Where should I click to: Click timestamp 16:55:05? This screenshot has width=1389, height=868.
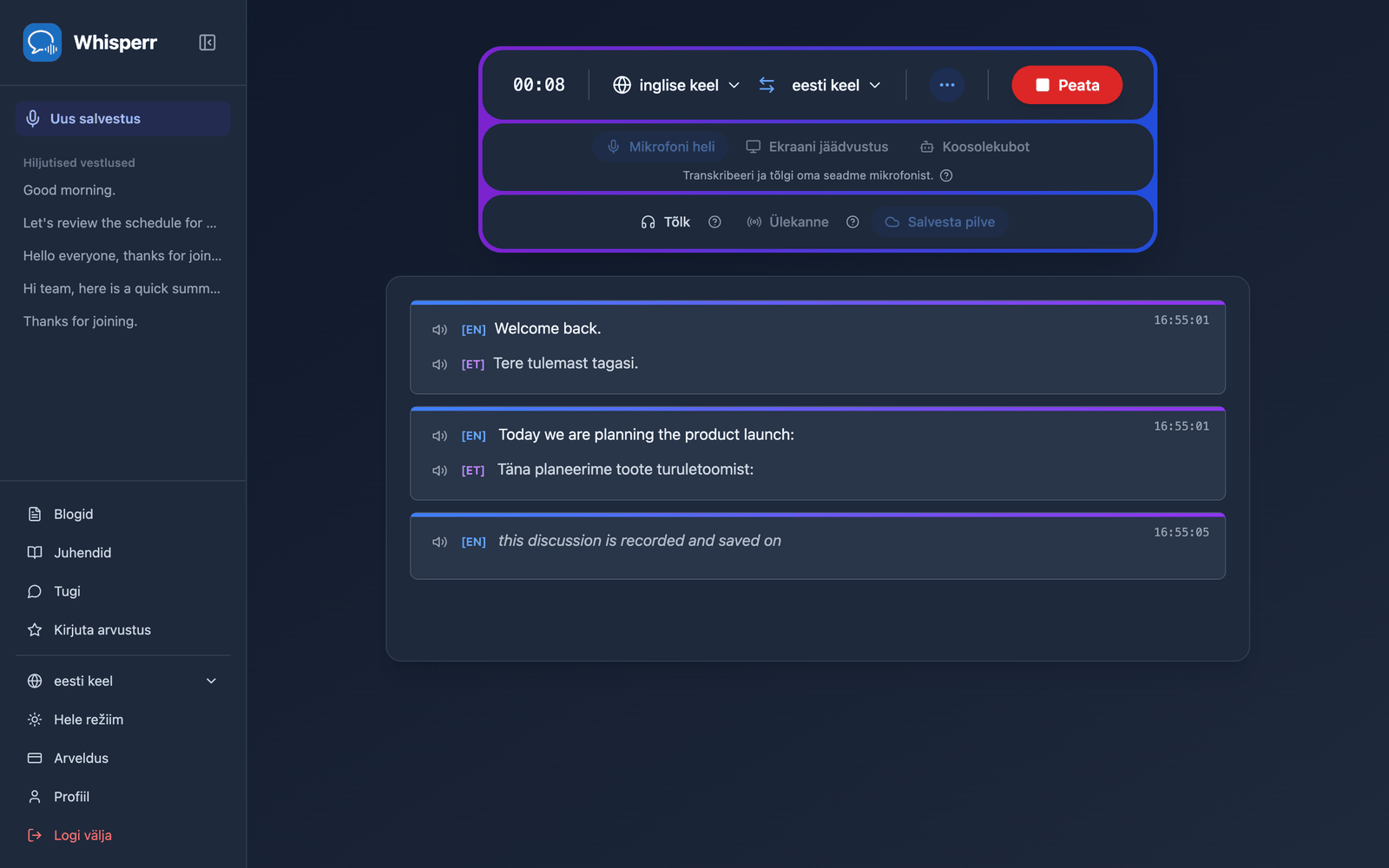coord(1182,532)
